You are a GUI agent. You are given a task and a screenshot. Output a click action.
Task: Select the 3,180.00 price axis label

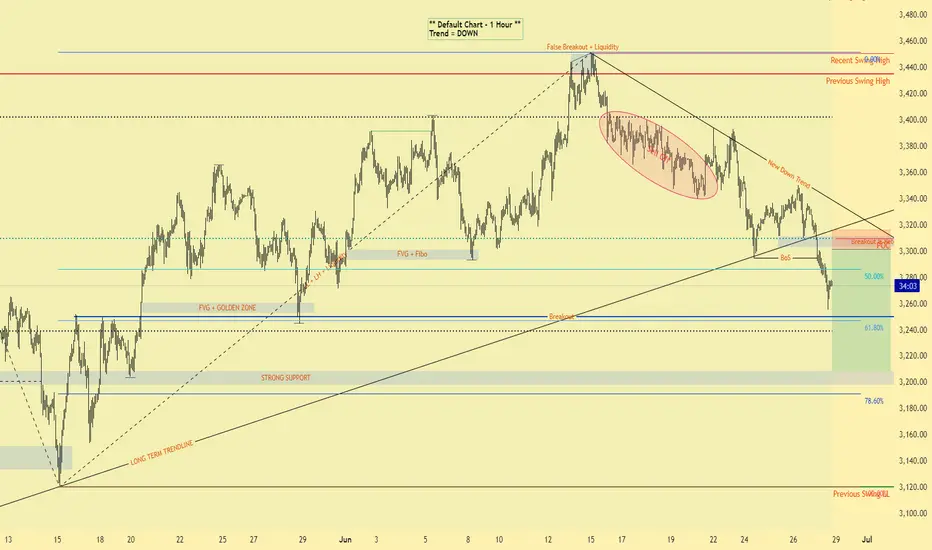coord(913,408)
